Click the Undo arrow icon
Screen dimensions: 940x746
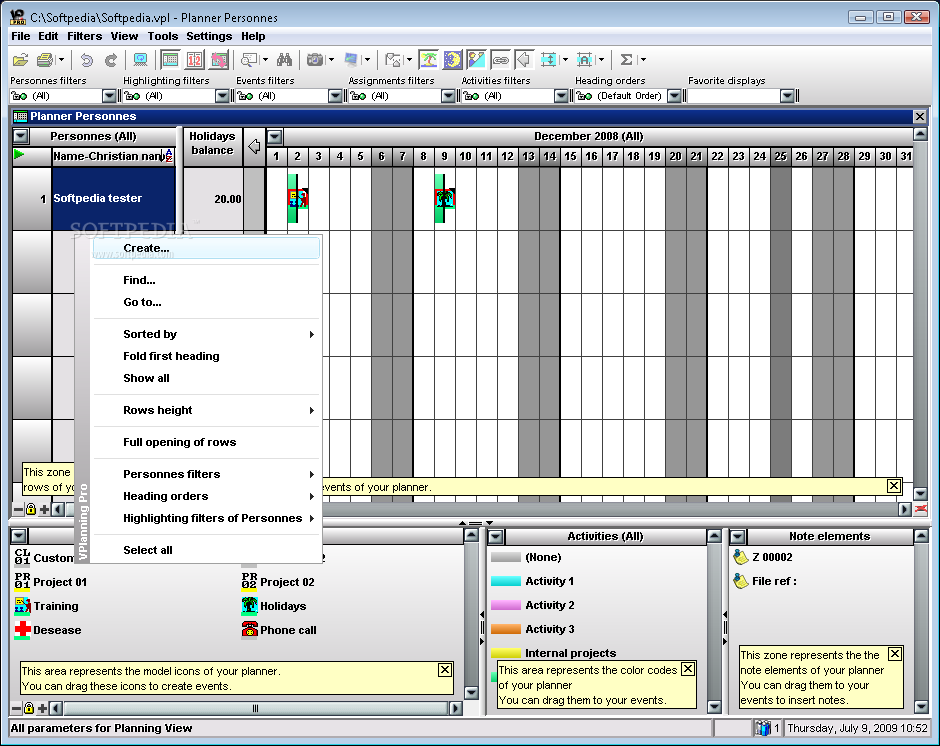[x=87, y=60]
